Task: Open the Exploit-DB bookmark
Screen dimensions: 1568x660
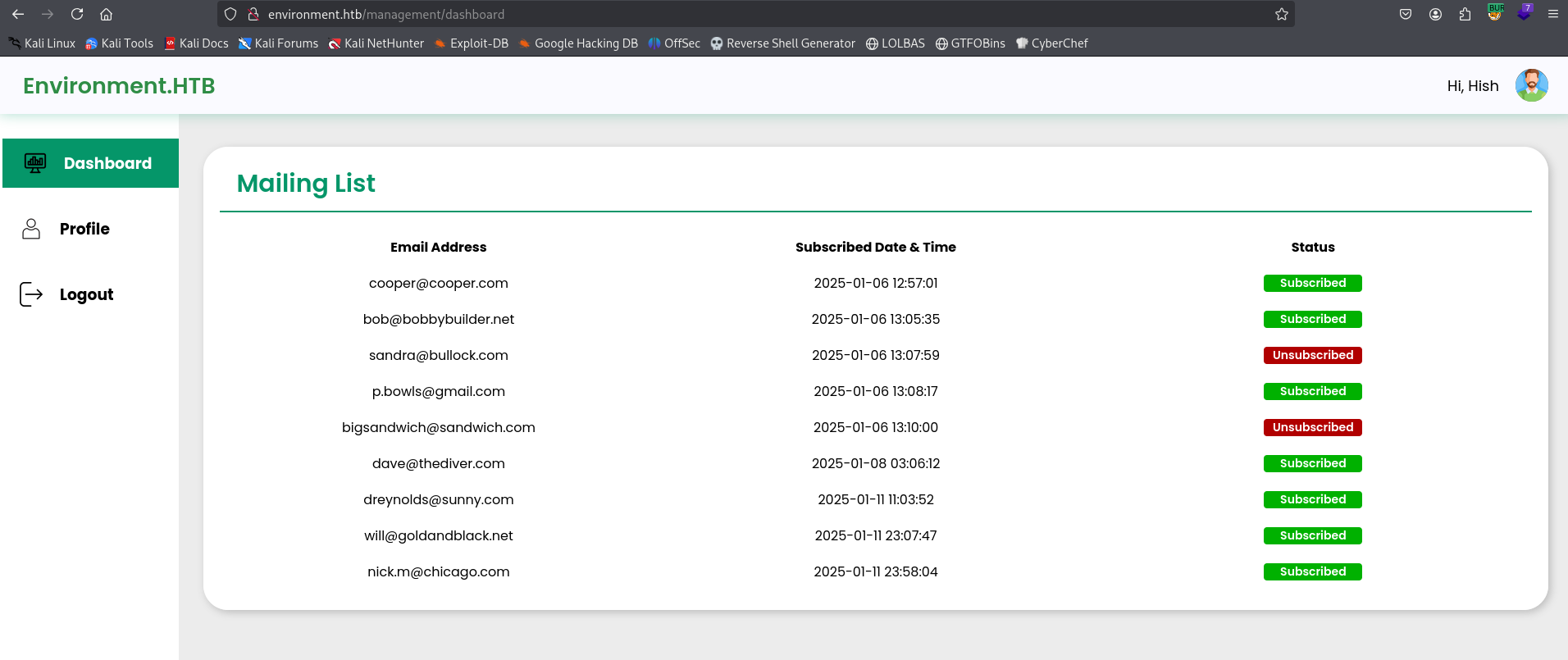Action: click(x=472, y=43)
